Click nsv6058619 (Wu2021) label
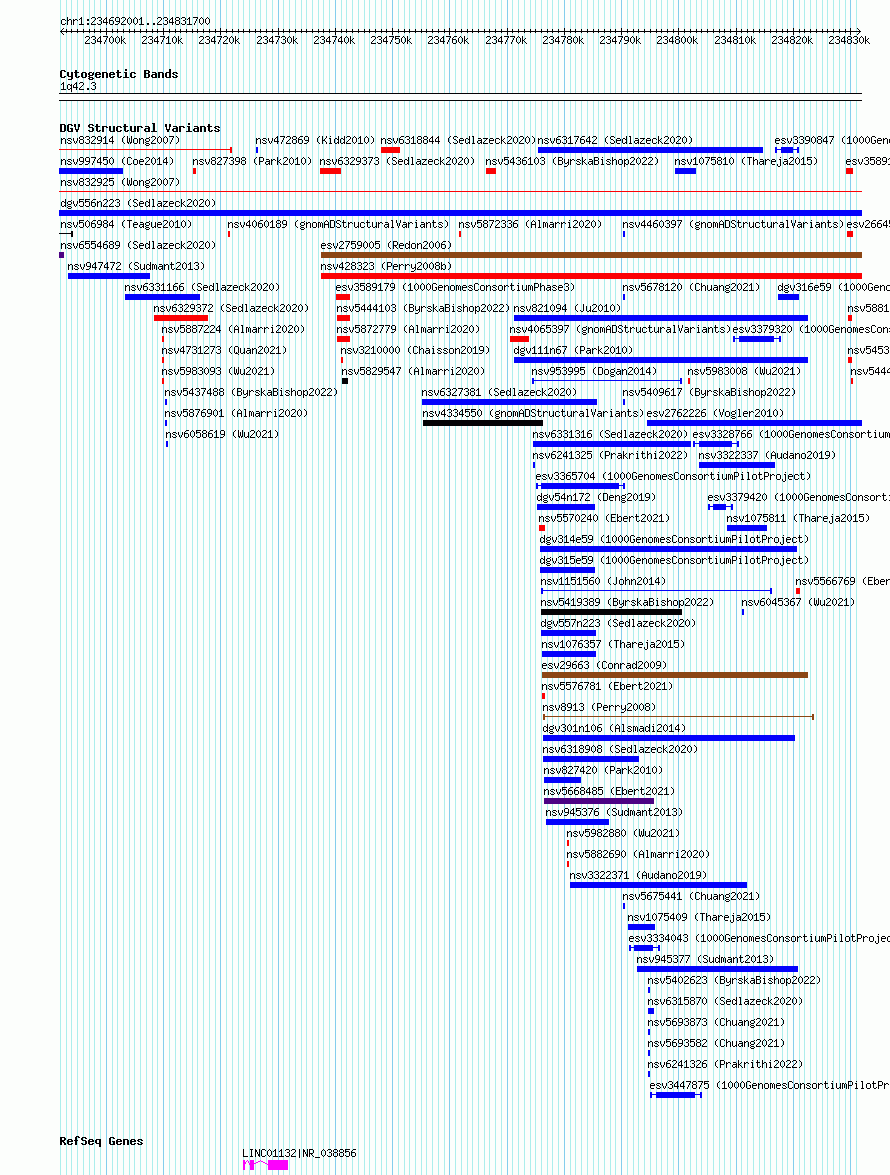 (x=222, y=434)
